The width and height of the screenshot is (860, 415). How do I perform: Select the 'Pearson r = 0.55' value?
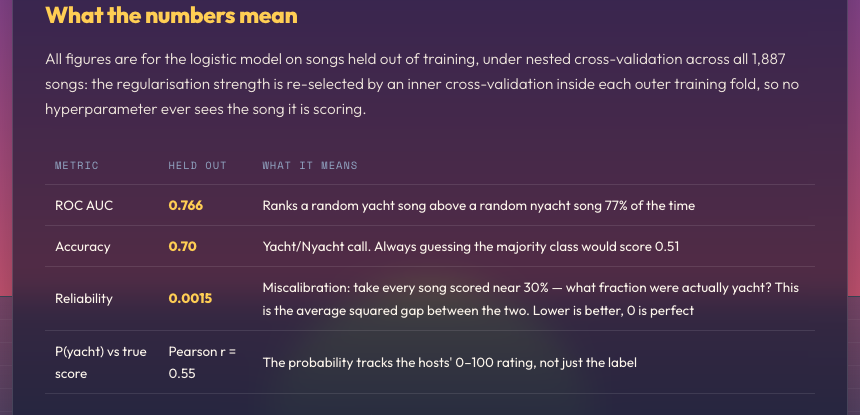click(202, 362)
